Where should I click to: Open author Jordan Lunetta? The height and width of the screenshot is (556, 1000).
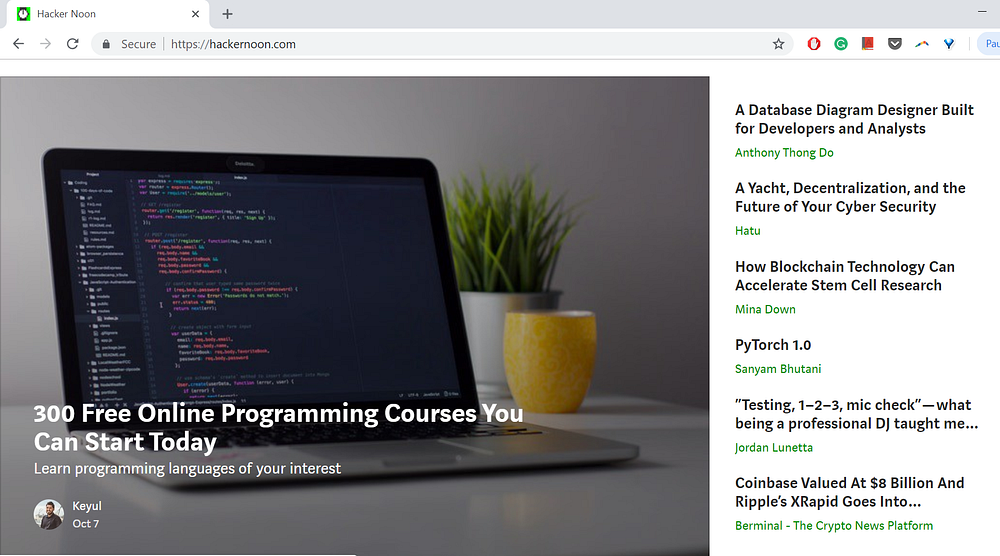[774, 448]
